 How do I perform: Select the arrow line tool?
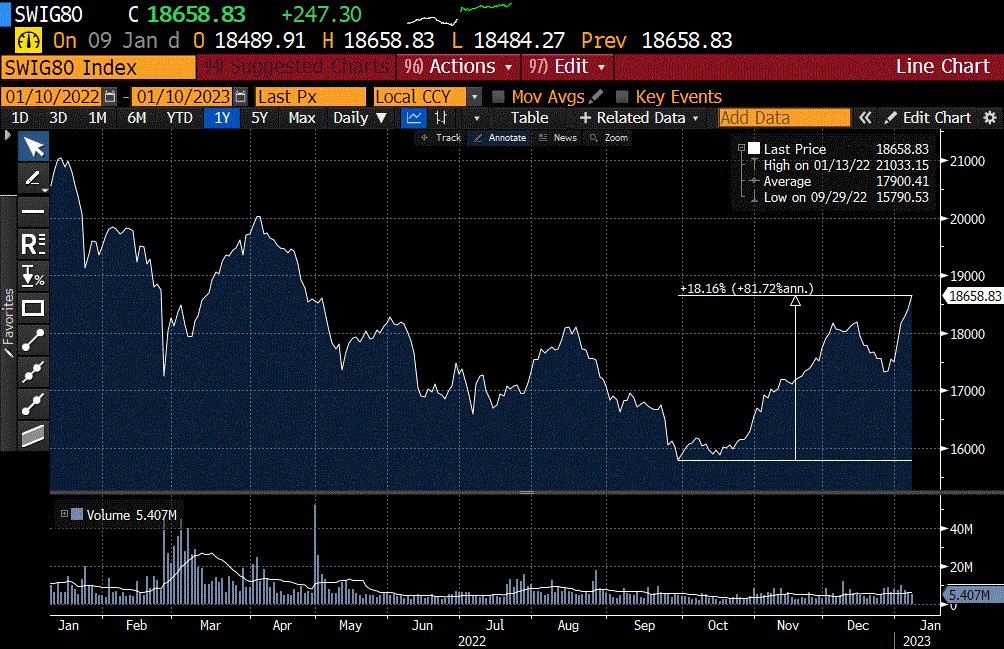click(33, 373)
